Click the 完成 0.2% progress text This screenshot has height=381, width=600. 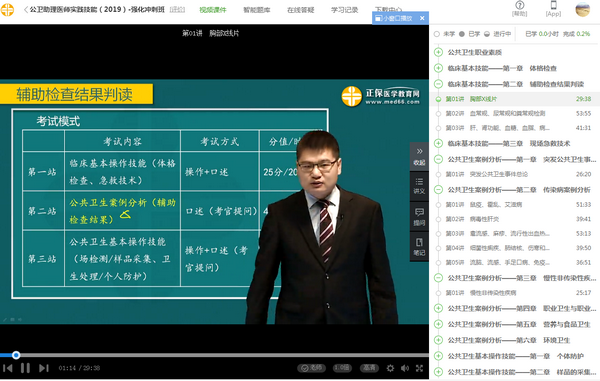pos(576,34)
